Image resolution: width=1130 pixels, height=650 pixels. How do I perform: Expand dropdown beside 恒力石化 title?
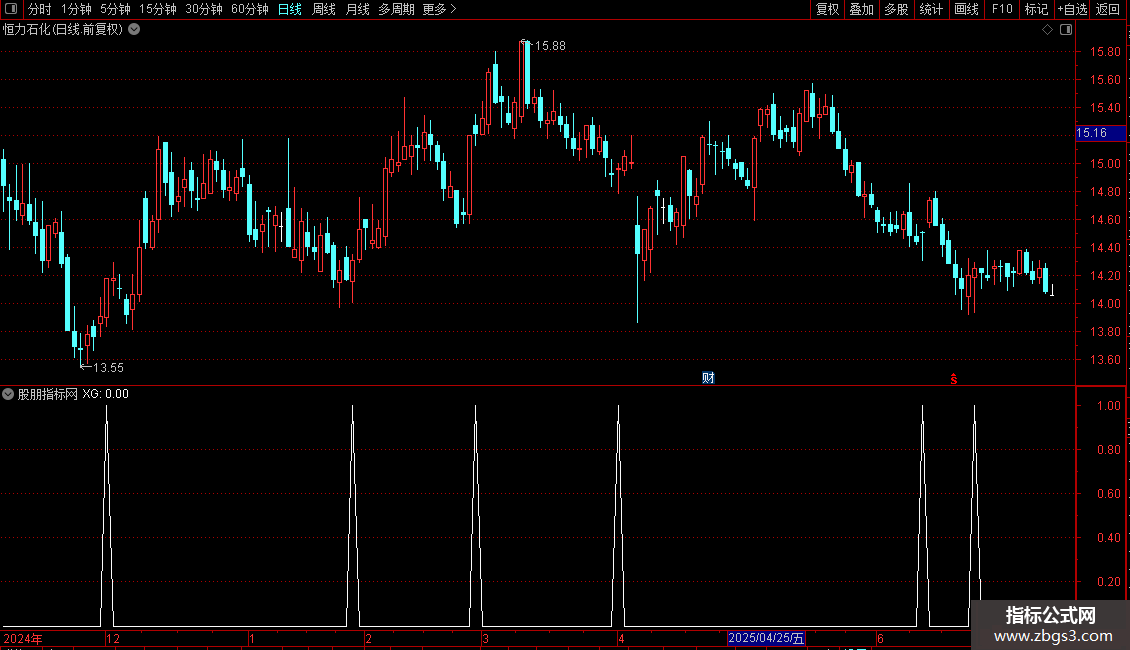tap(134, 29)
